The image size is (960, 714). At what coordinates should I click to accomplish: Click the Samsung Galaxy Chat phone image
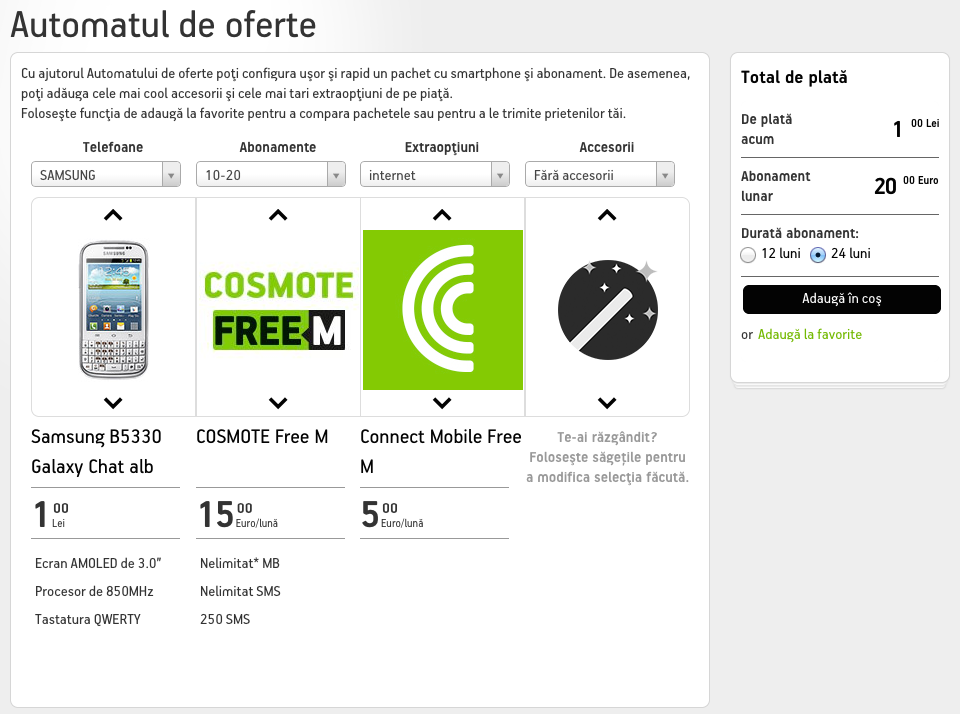pyautogui.click(x=113, y=309)
